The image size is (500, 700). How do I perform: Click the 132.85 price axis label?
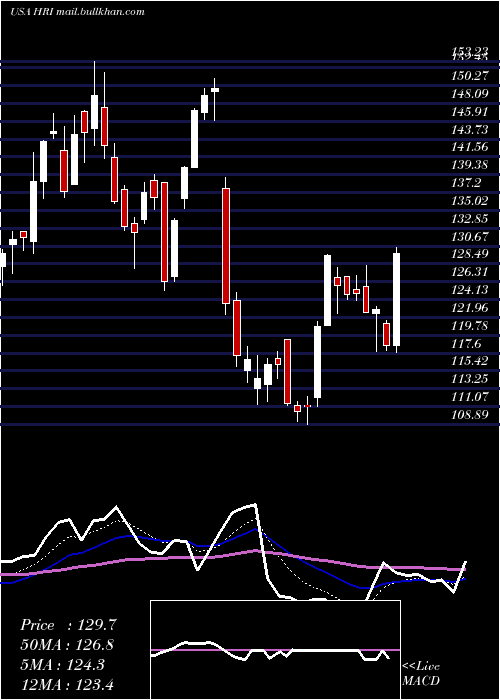coord(469,218)
